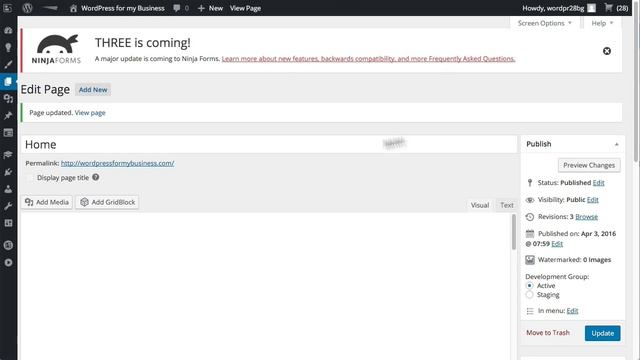Open the Tools wrench icon in sidebar
The width and height of the screenshot is (640, 360).
pyautogui.click(x=8, y=206)
